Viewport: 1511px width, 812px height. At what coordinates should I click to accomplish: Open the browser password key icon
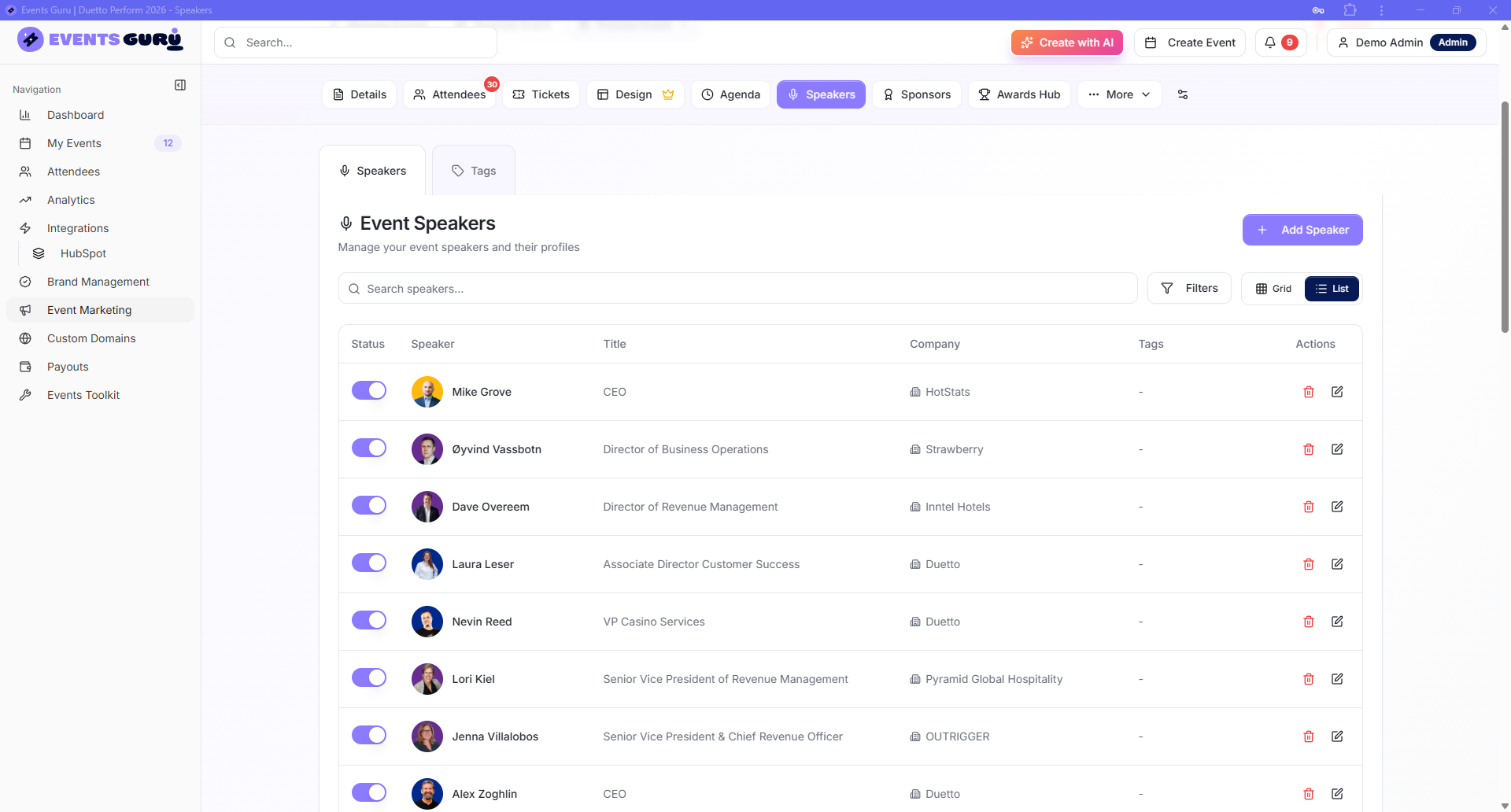pos(1318,10)
